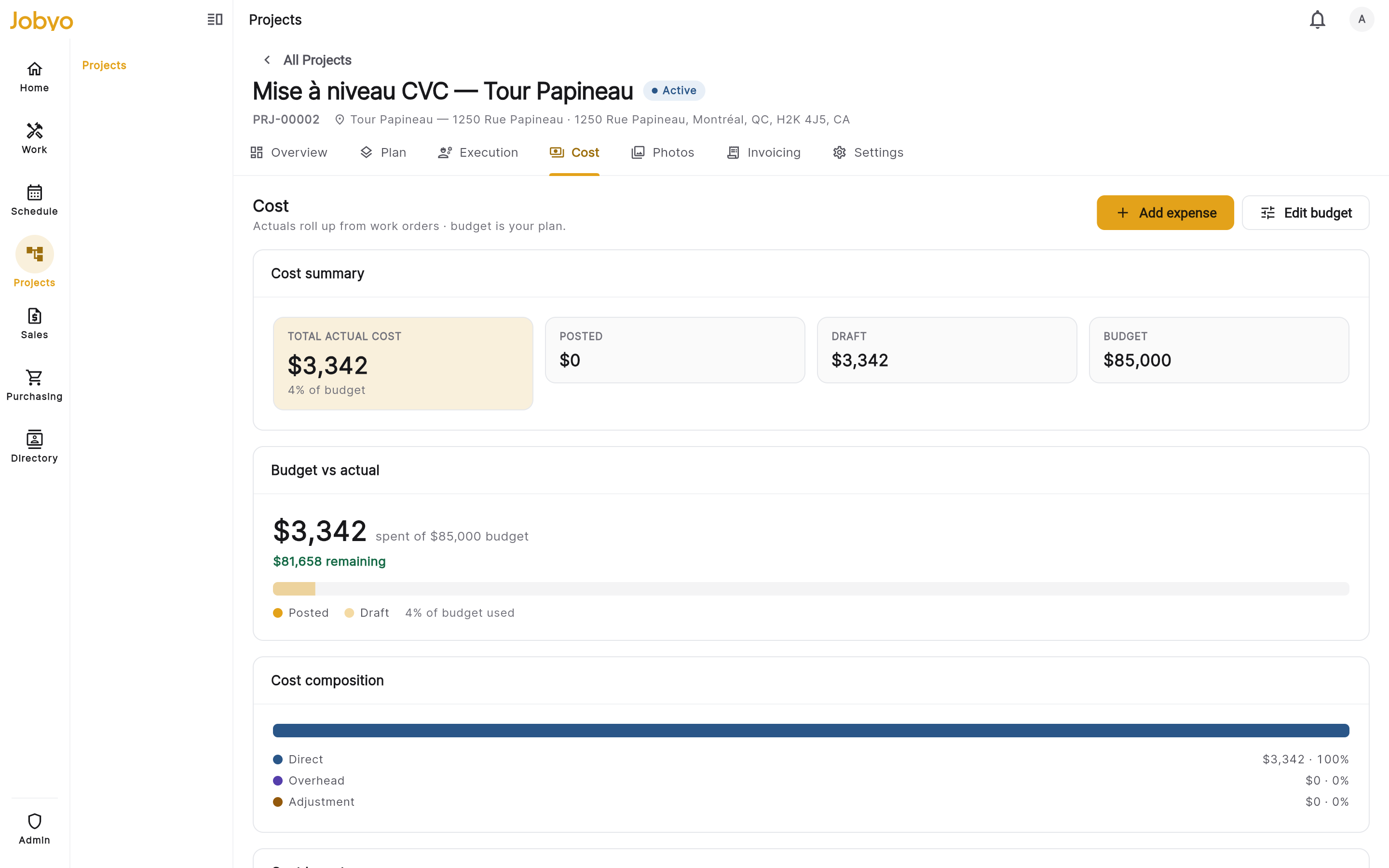Image resolution: width=1389 pixels, height=868 pixels.
Task: Click the '$3,342 · 100%' Direct value
Action: pos(1305,759)
